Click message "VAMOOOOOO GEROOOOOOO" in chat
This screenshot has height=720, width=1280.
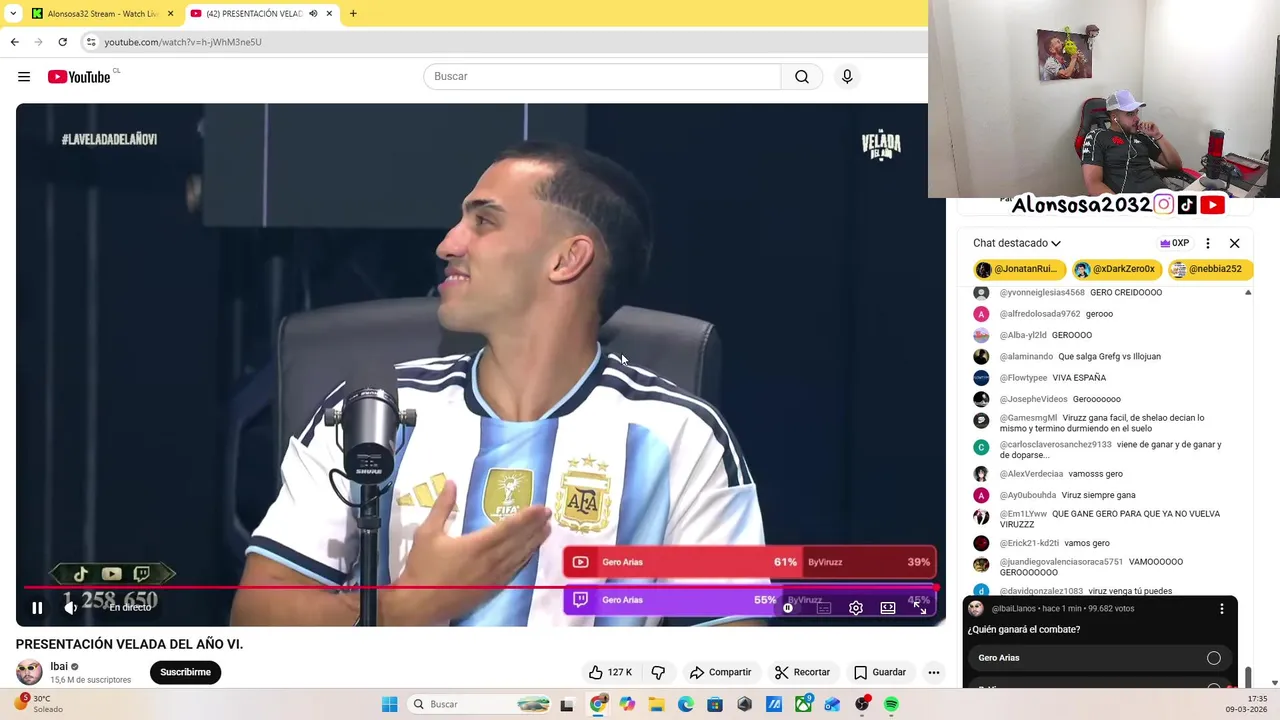(x=1091, y=567)
